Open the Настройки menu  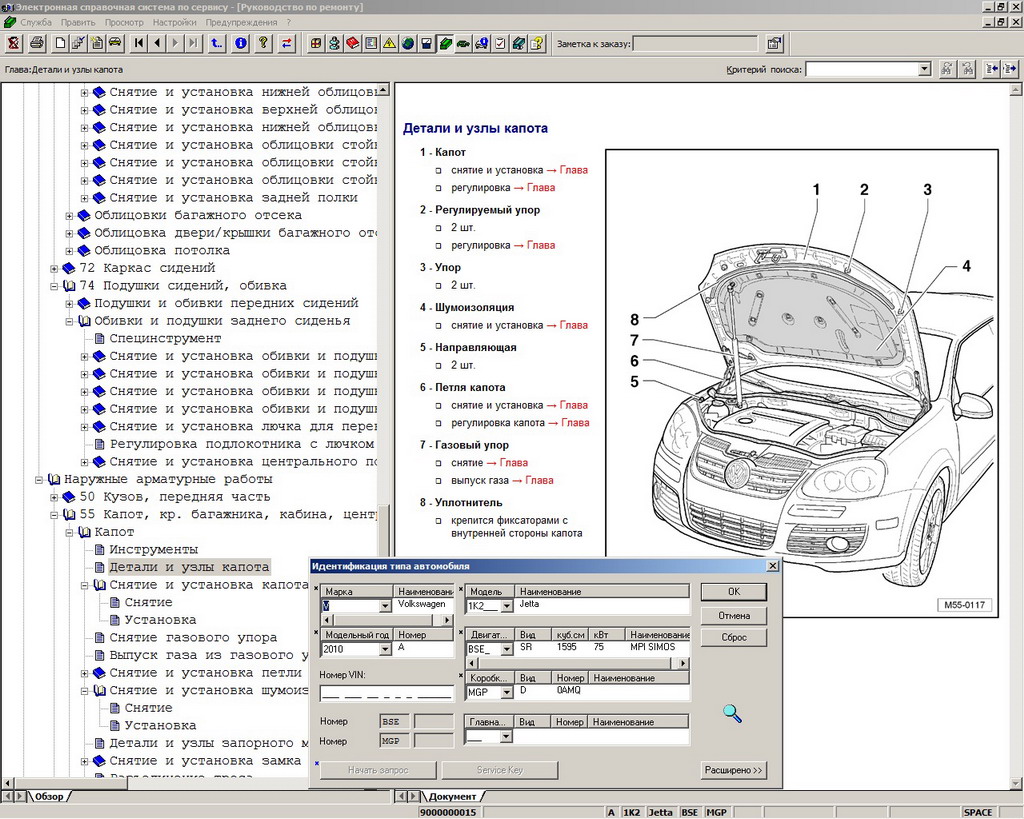click(x=174, y=22)
